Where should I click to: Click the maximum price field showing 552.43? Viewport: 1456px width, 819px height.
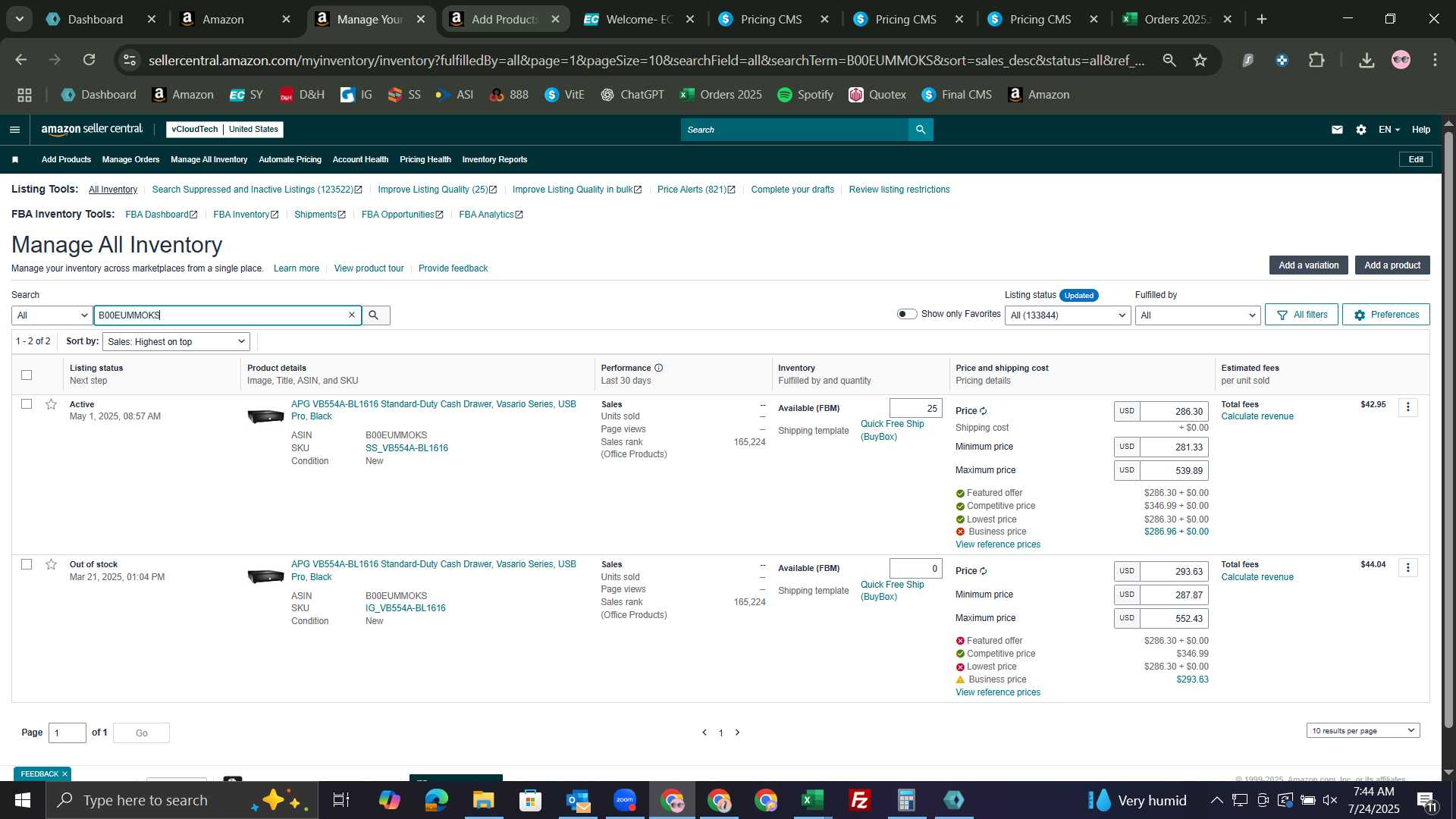coord(1174,618)
